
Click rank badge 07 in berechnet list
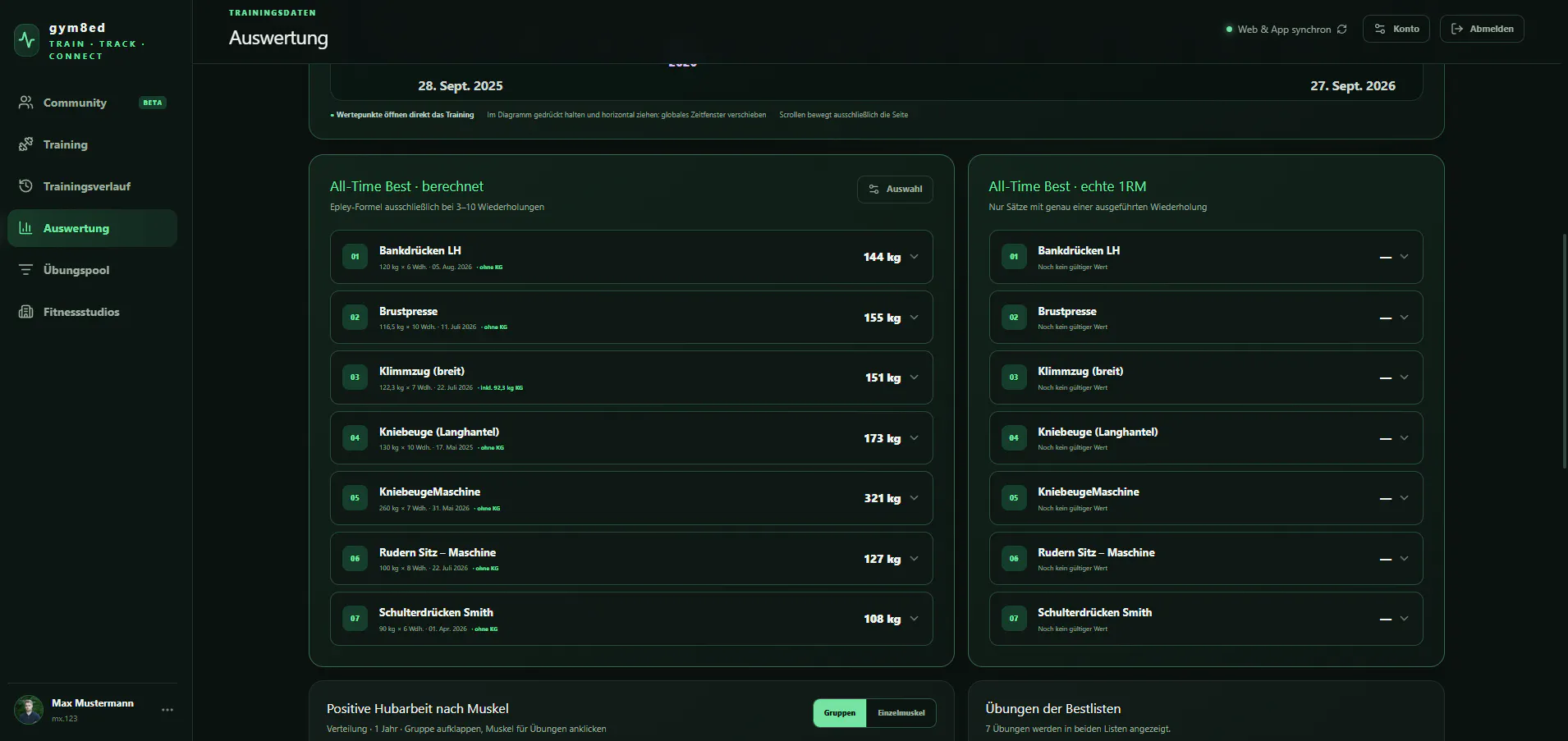[x=355, y=619]
